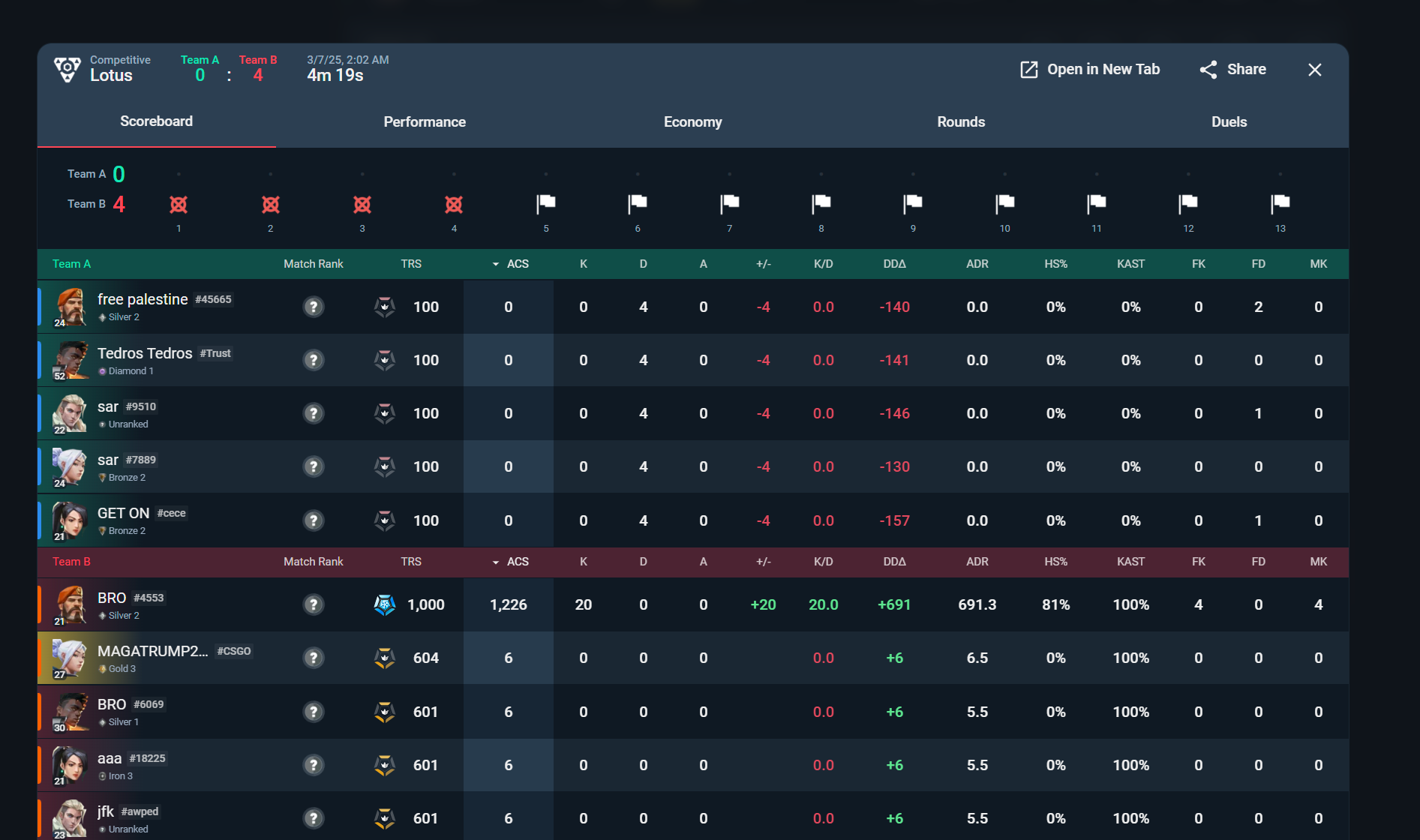This screenshot has height=840, width=1420.
Task: Click free palestine's agent avatar
Action: [x=70, y=307]
